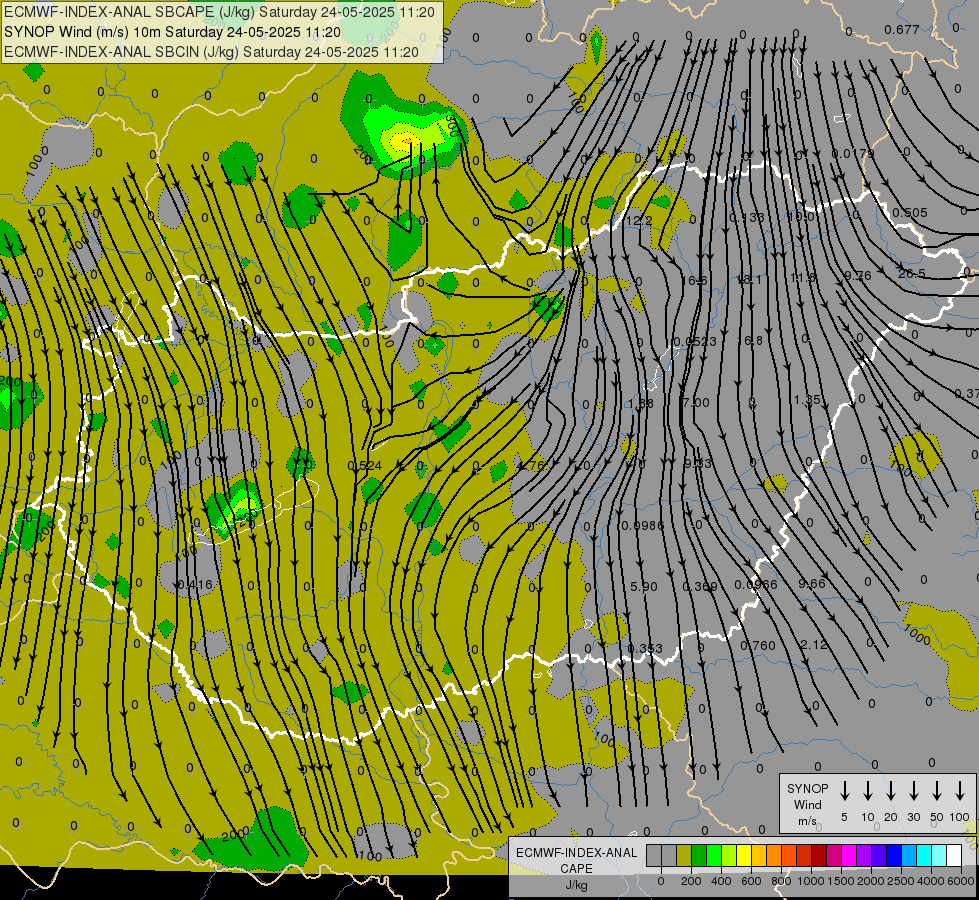Click the map value 0.369
Viewport: 979px width, 900px height.
pos(700,586)
